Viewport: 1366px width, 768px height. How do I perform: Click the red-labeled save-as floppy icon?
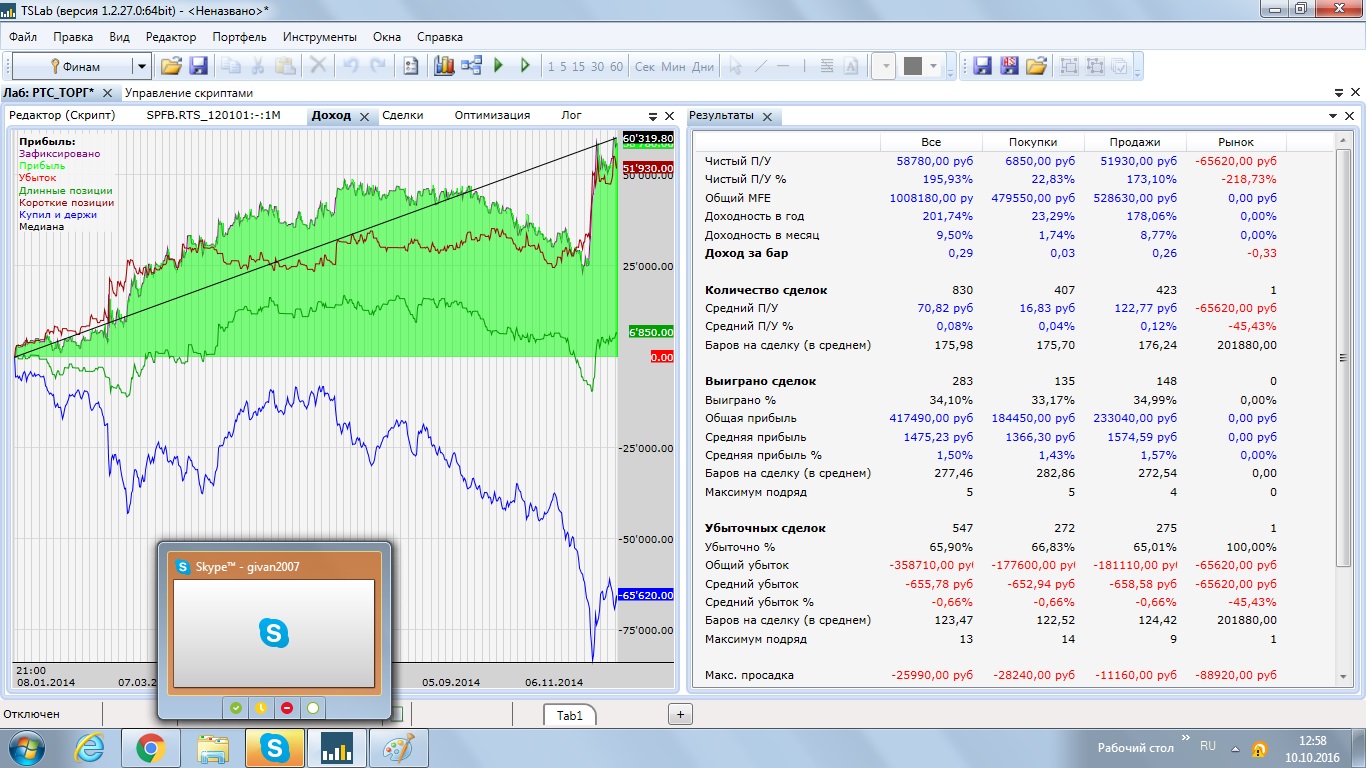(1009, 66)
